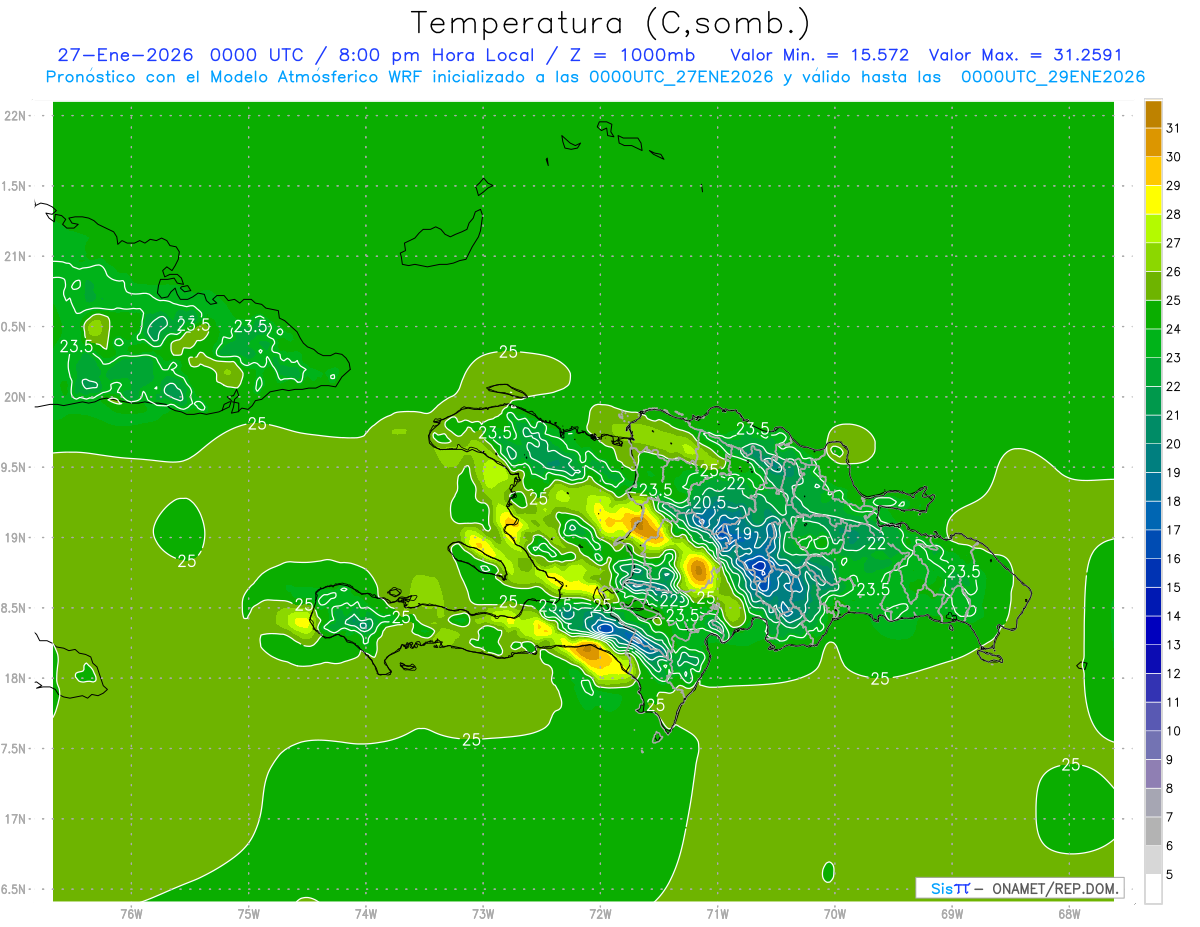The width and height of the screenshot is (1200, 927).
Task: Click the 76W longitude axis label
Action: [x=131, y=914]
